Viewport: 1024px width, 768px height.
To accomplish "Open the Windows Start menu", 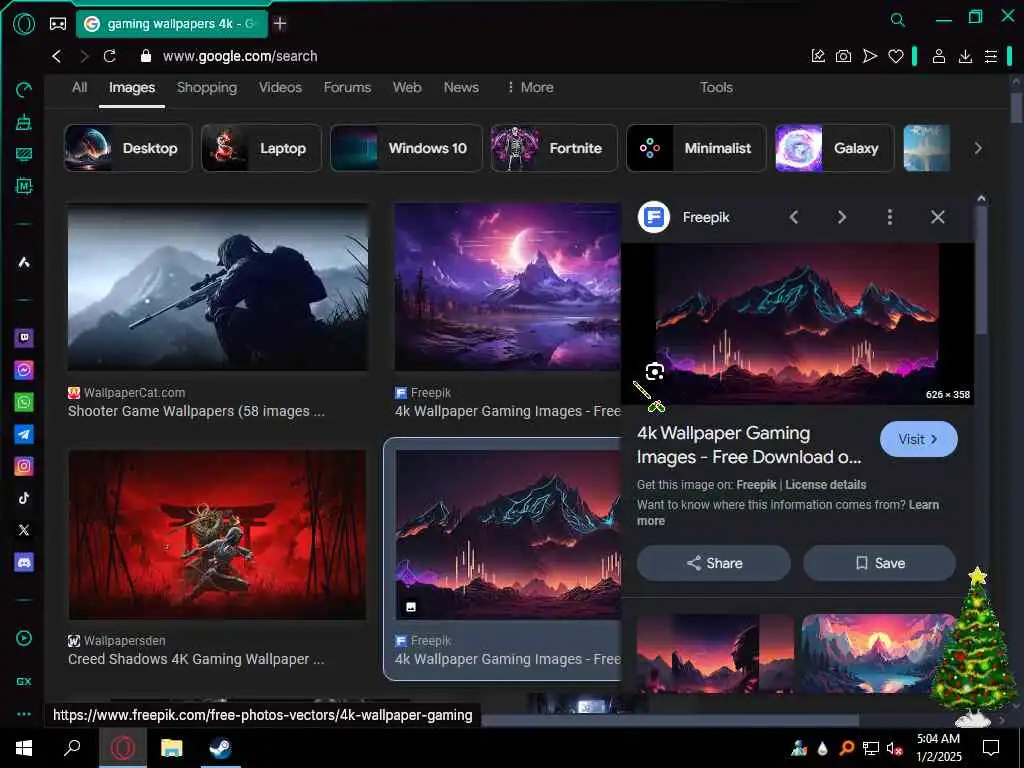I will (x=24, y=748).
